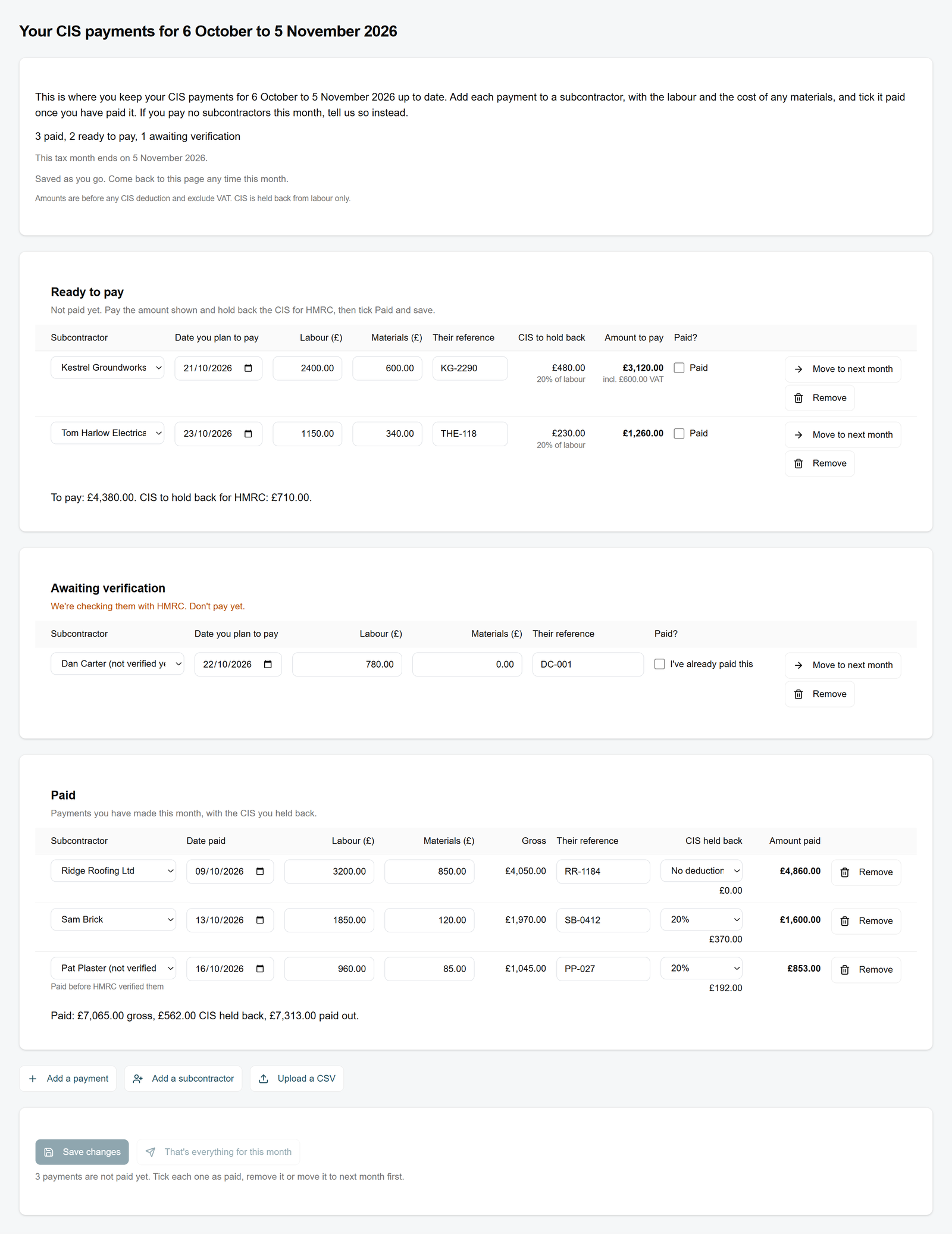The image size is (952, 1234).
Task: Click the trash icon in Tom Harlow row
Action: [x=798, y=463]
